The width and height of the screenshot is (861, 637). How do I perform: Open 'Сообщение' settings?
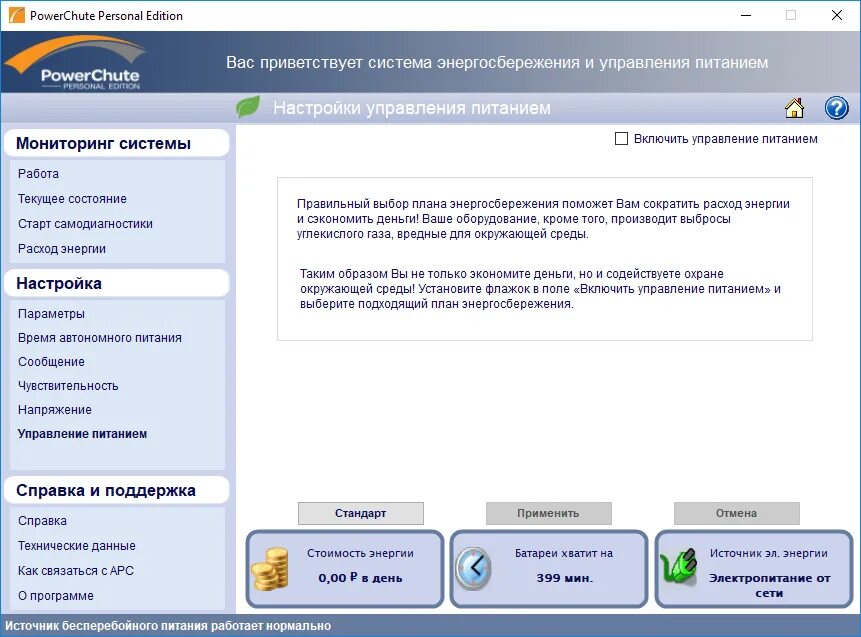[51, 362]
